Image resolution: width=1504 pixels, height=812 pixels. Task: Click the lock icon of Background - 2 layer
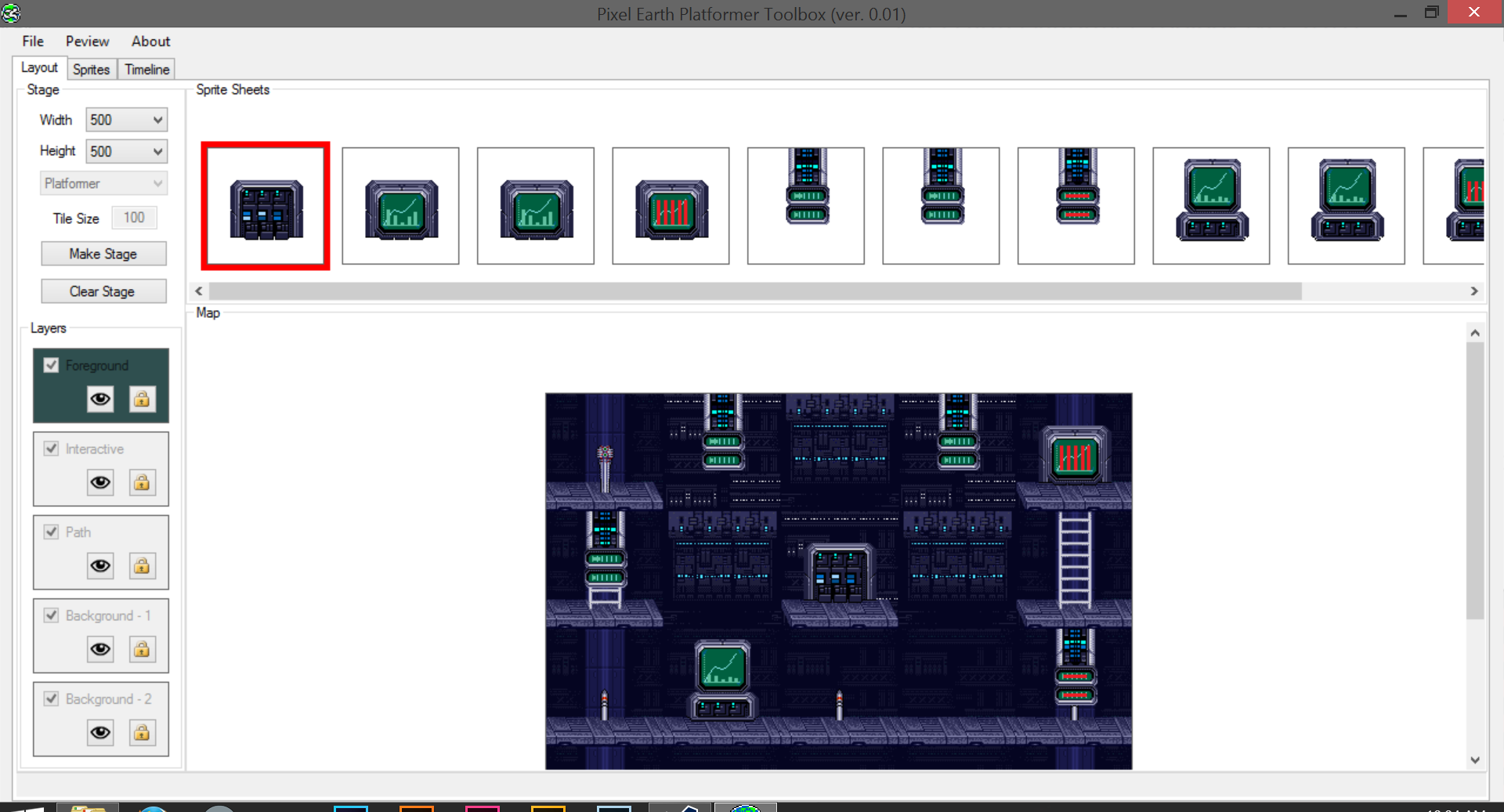(142, 732)
